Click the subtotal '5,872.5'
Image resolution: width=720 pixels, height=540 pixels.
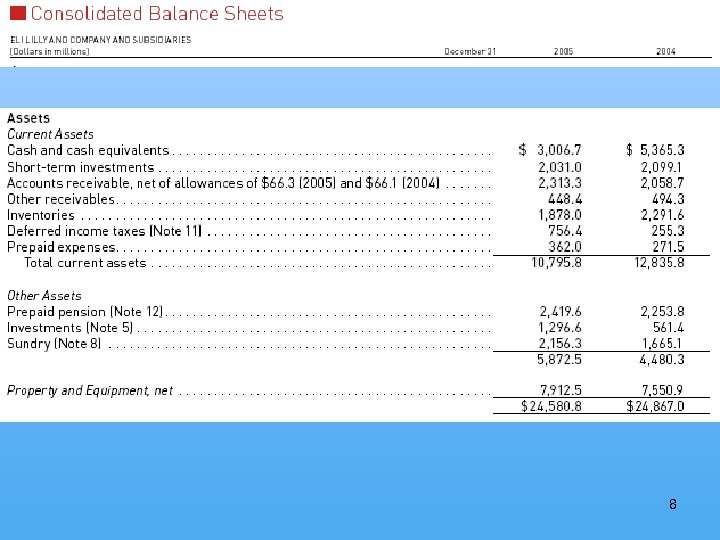559,359
